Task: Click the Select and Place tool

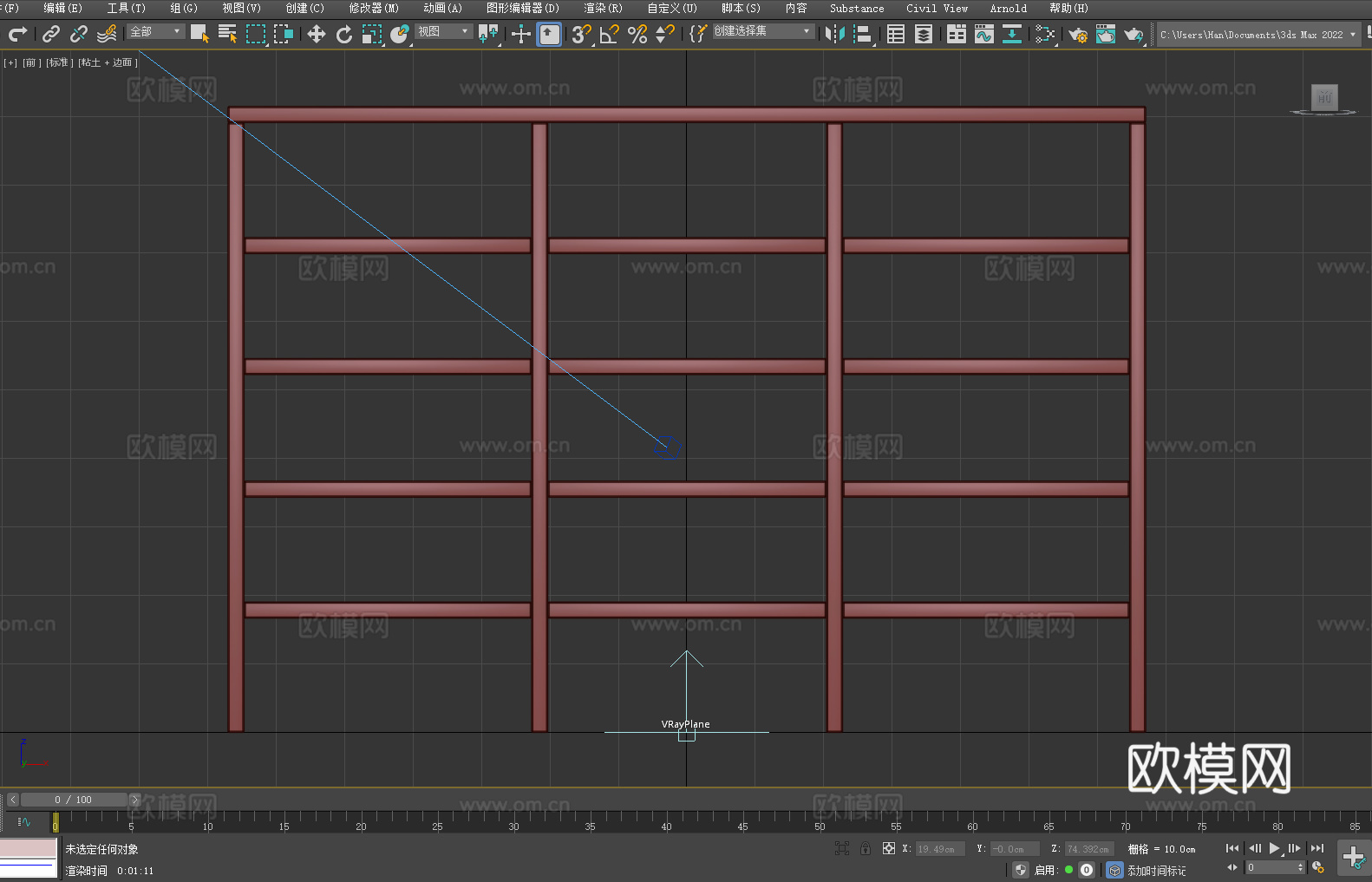Action: pyautogui.click(x=400, y=34)
